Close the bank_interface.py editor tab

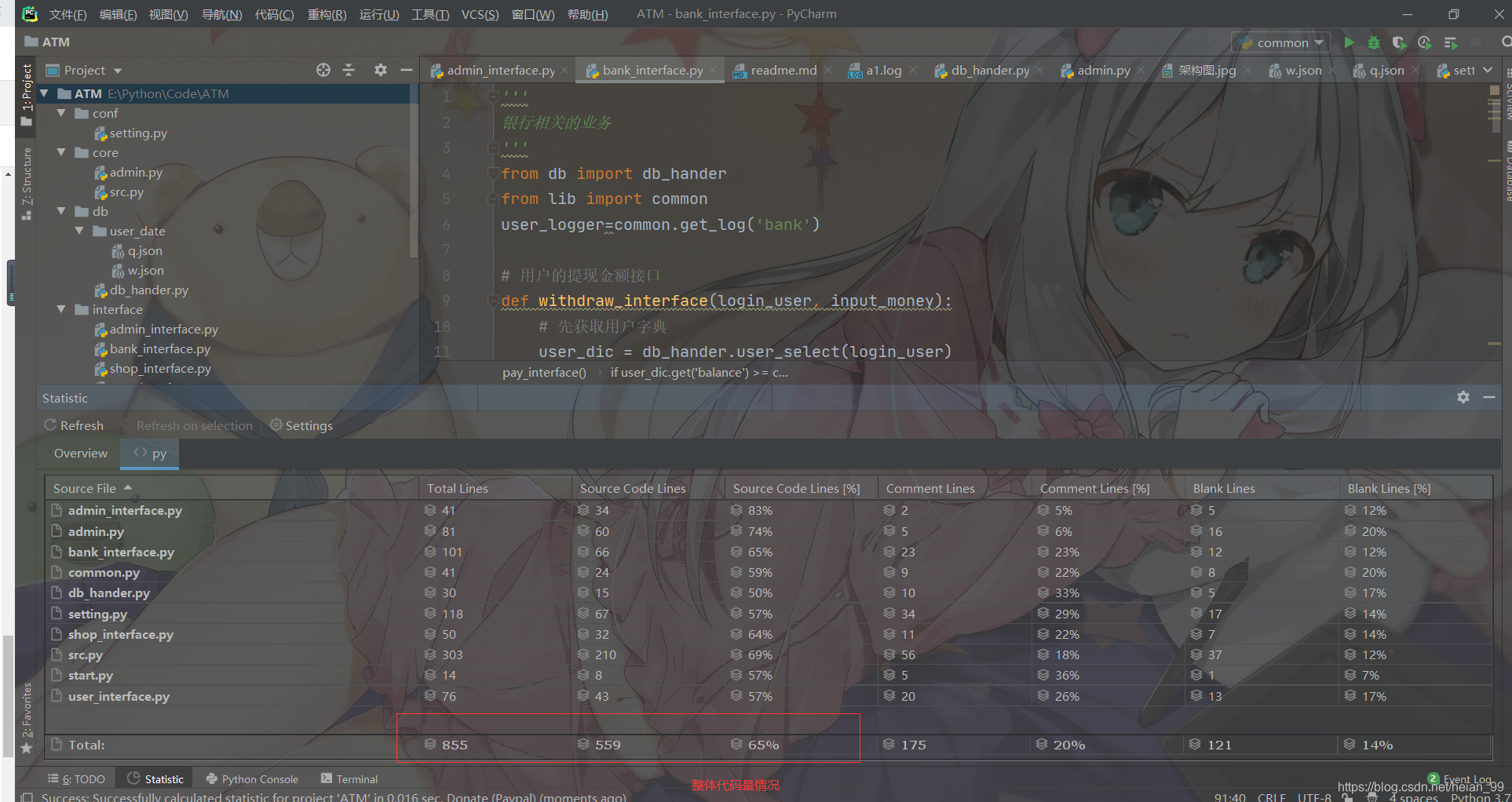[713, 70]
